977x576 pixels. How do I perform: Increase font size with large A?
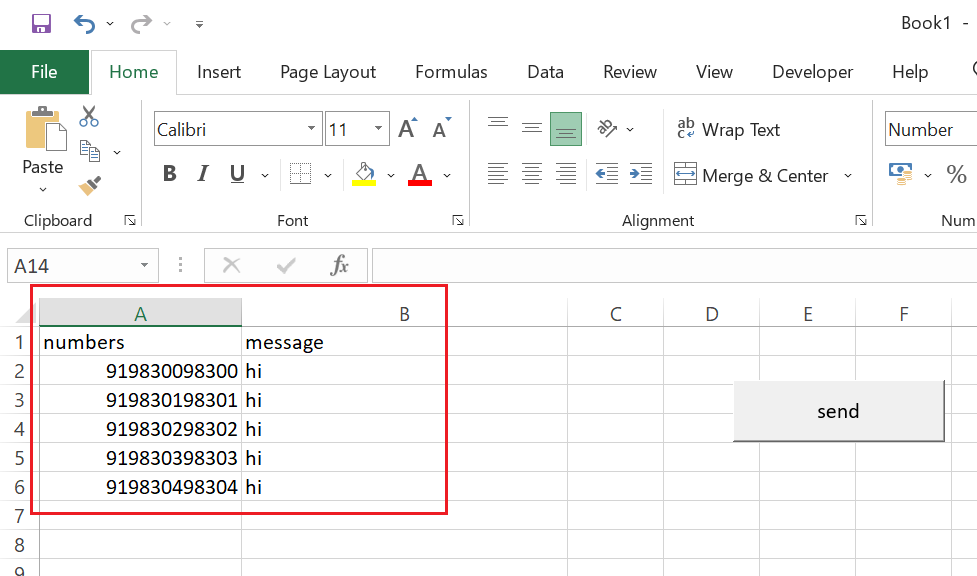407,128
